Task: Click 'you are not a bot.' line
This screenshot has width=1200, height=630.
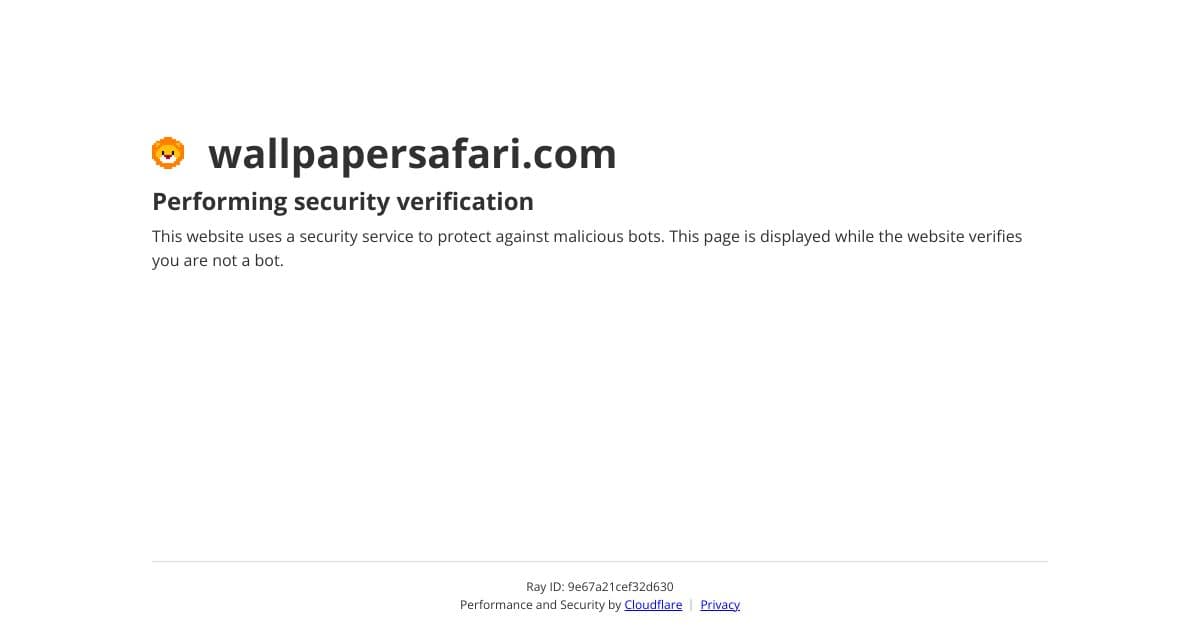Action: coord(218,261)
